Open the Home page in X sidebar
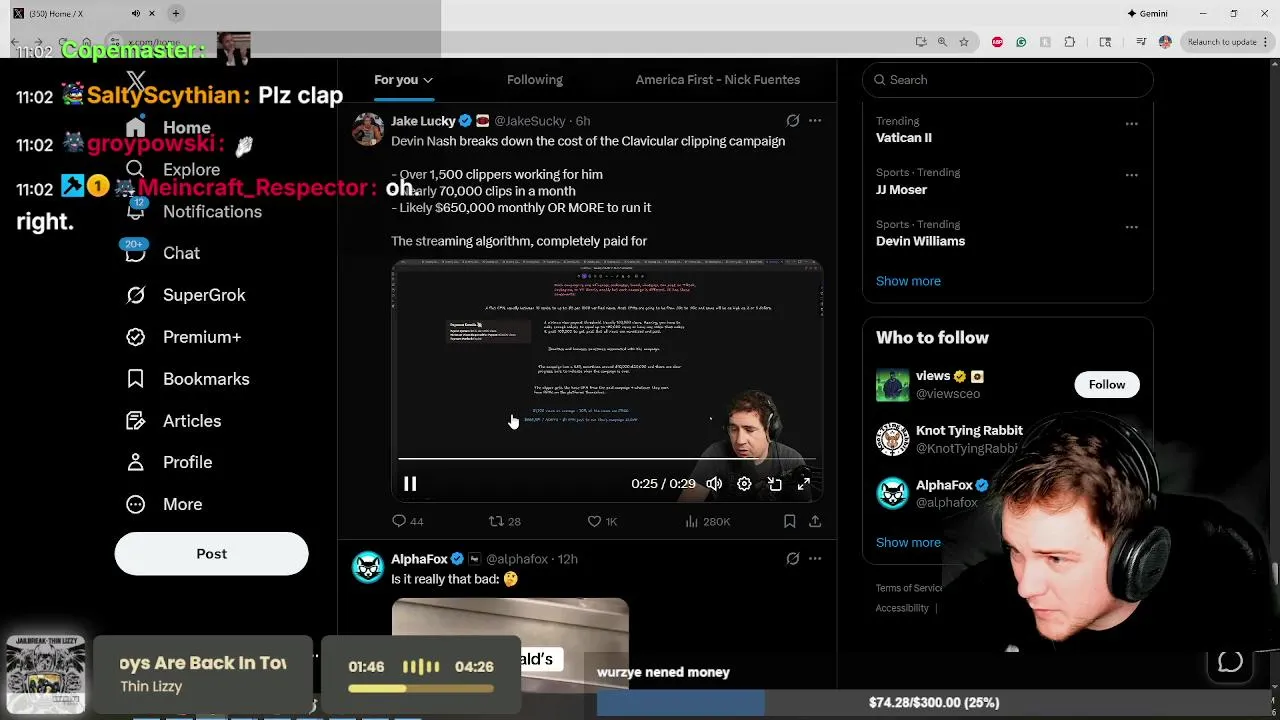This screenshot has width=1280, height=720. click(168, 128)
